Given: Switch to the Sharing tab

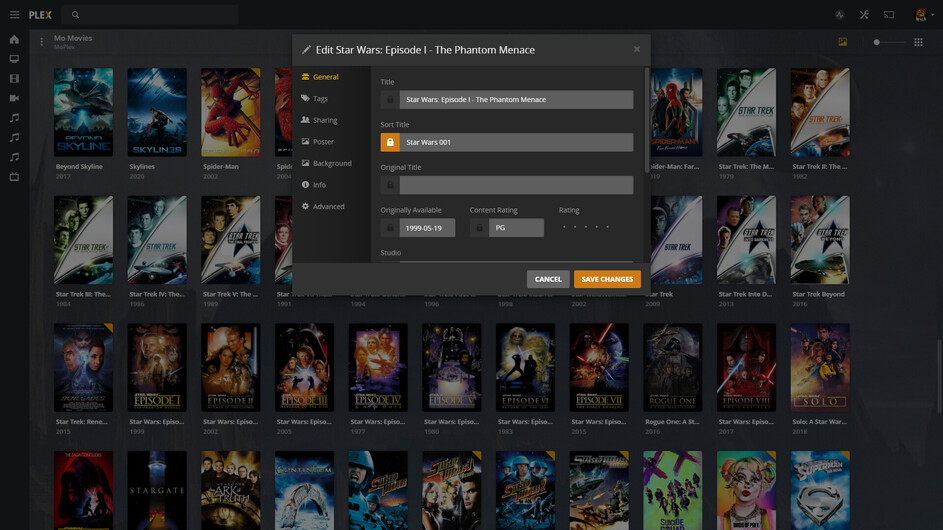Looking at the screenshot, I should coord(319,120).
